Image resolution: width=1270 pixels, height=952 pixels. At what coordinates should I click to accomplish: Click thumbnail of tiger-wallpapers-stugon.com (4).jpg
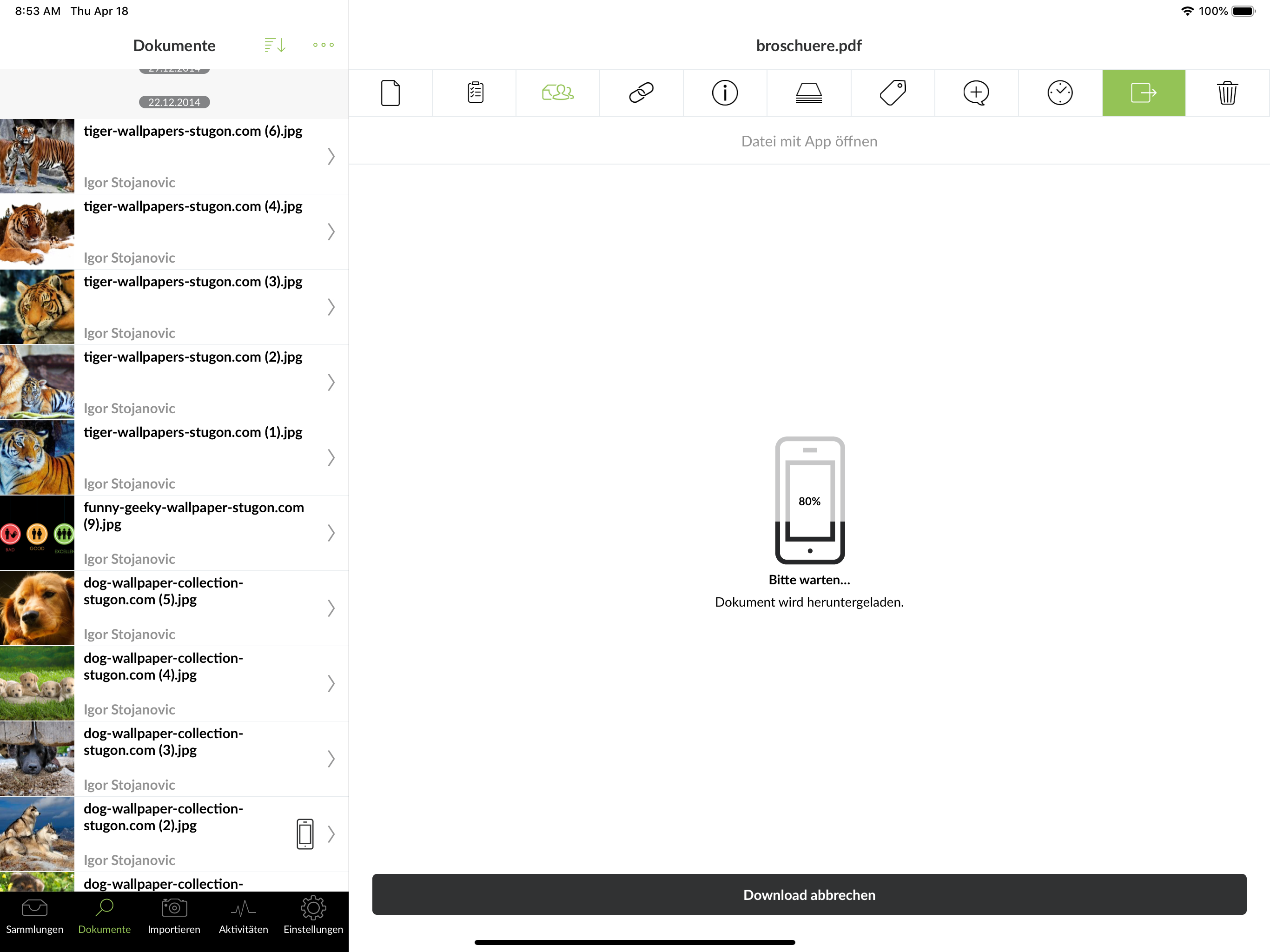coord(37,231)
